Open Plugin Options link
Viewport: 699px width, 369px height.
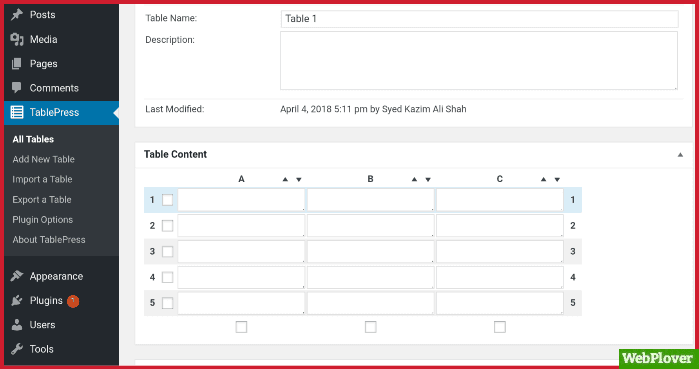42,219
